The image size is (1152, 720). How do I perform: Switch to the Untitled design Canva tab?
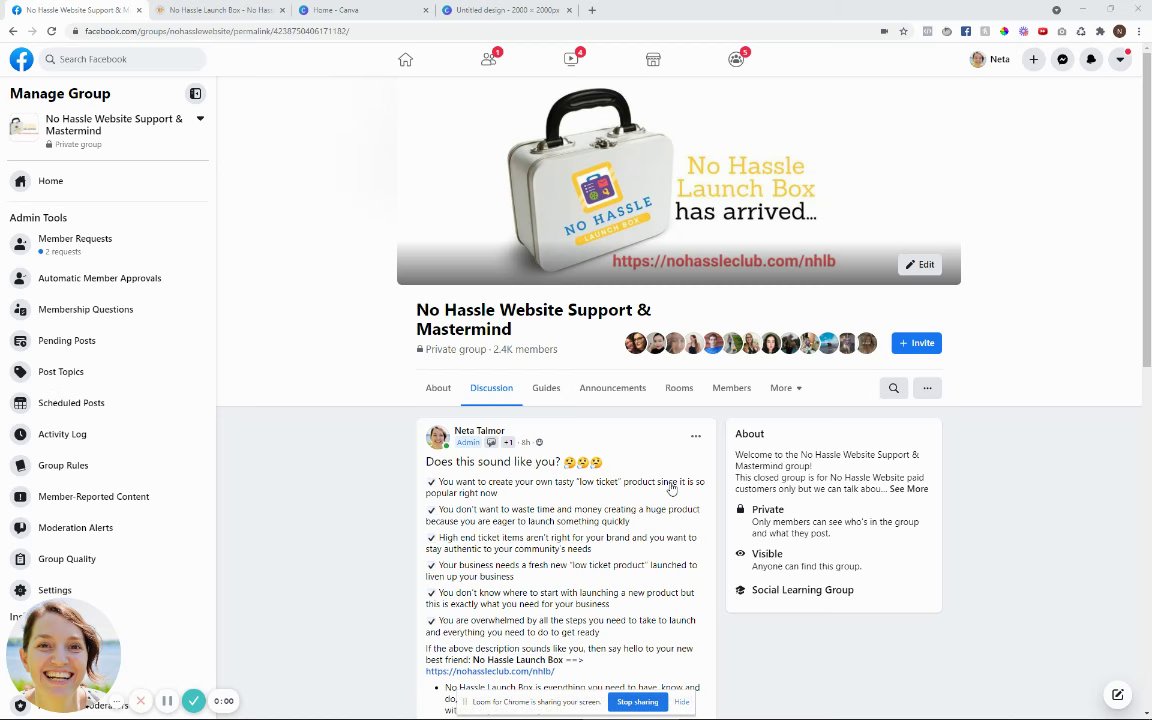tap(507, 10)
